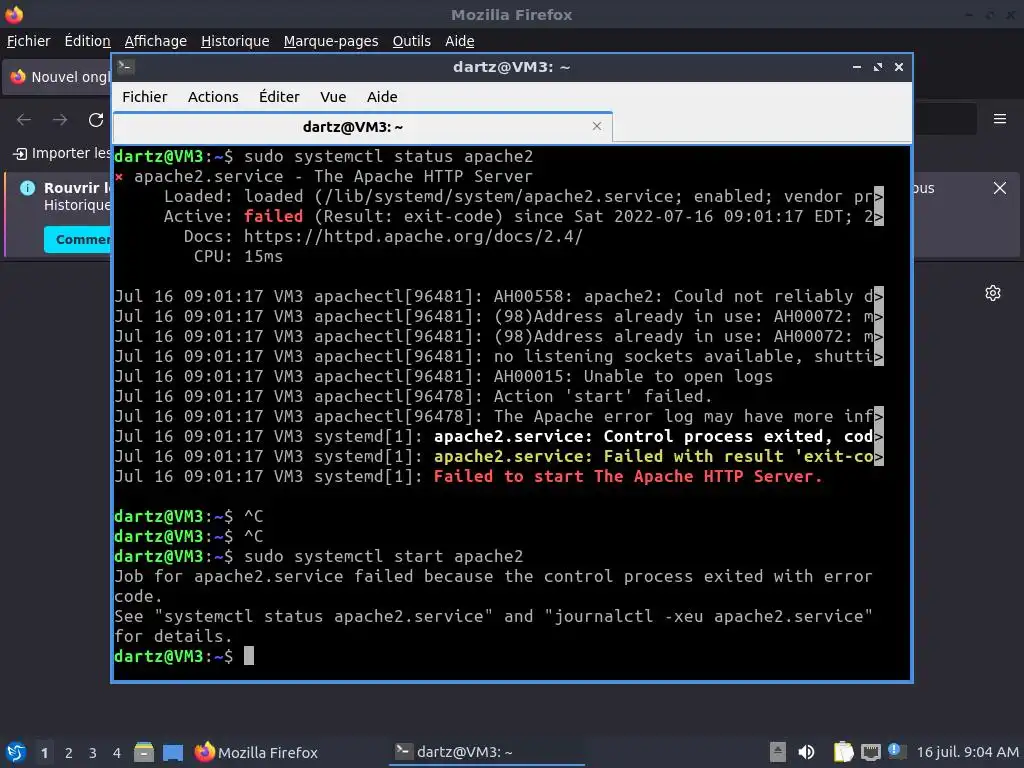
Task: Click the Firefox logo in title bar
Action: pyautogui.click(x=14, y=14)
